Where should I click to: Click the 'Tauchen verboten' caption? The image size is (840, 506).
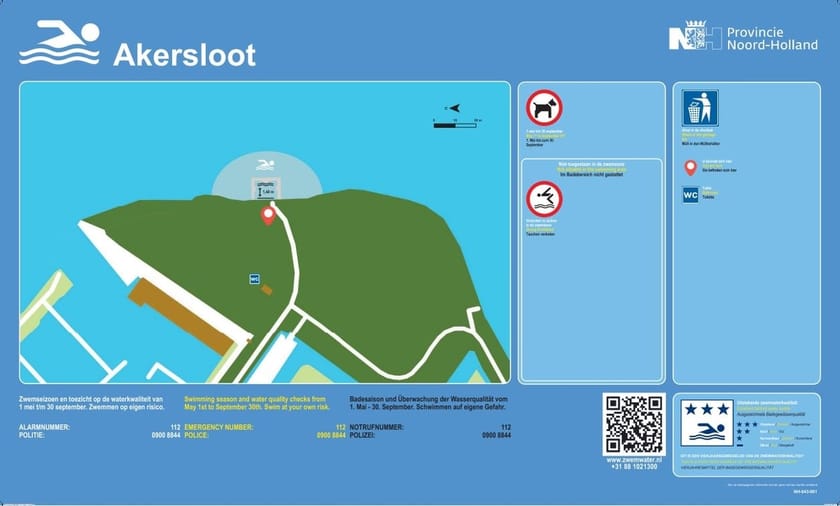coord(541,235)
